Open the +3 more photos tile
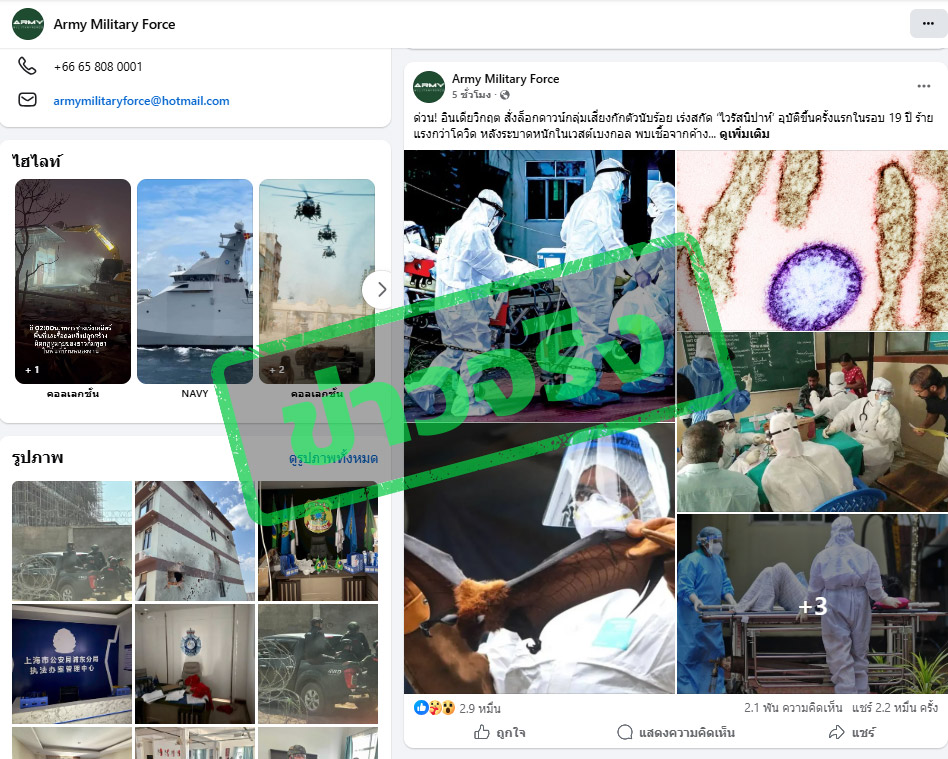 click(812, 604)
